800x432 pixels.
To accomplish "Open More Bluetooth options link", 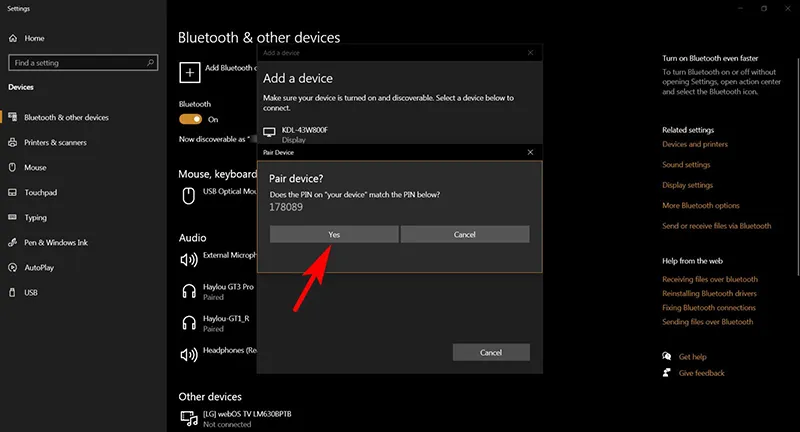I will click(700, 205).
